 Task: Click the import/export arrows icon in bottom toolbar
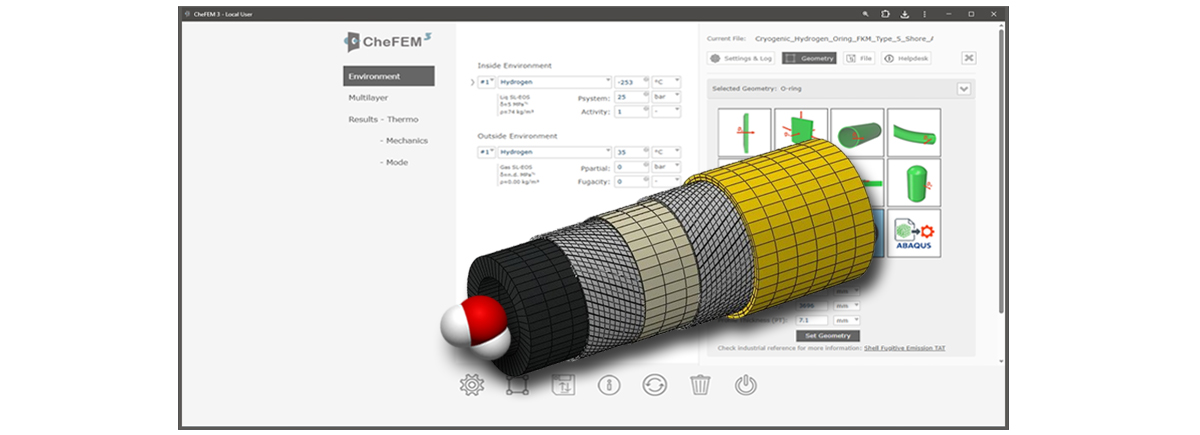[563, 384]
